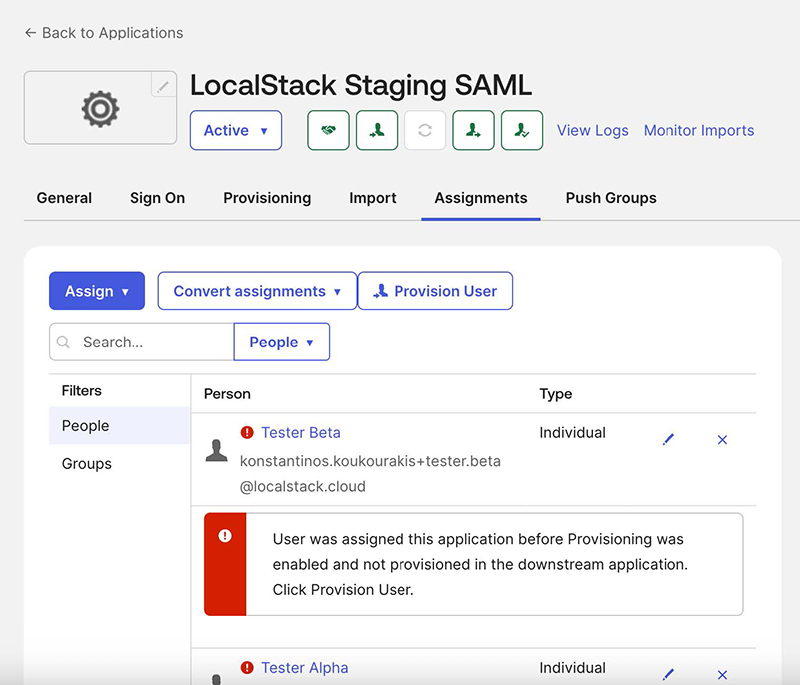
Task: Select Groups in the Filters sidebar
Action: click(x=84, y=463)
